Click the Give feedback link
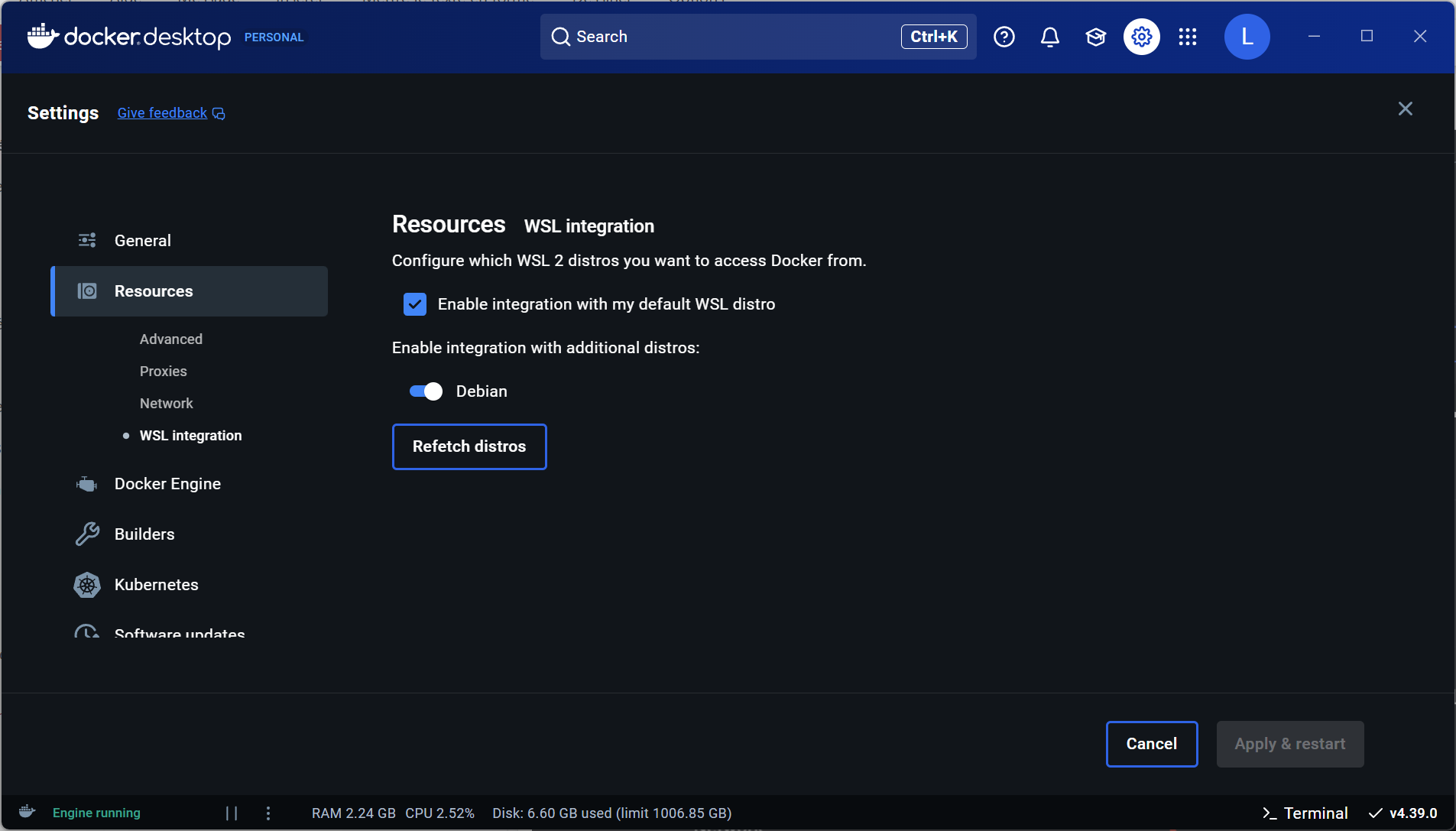1456x831 pixels. click(x=162, y=113)
